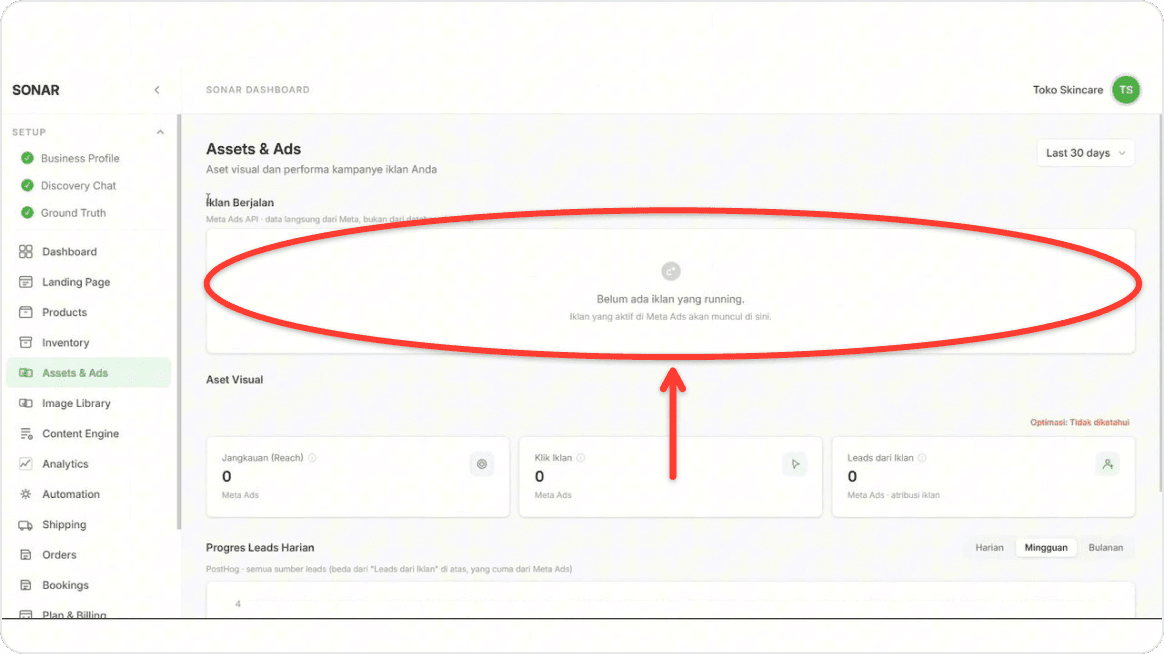Go to the Analytics page label
The image size is (1164, 654).
[65, 464]
